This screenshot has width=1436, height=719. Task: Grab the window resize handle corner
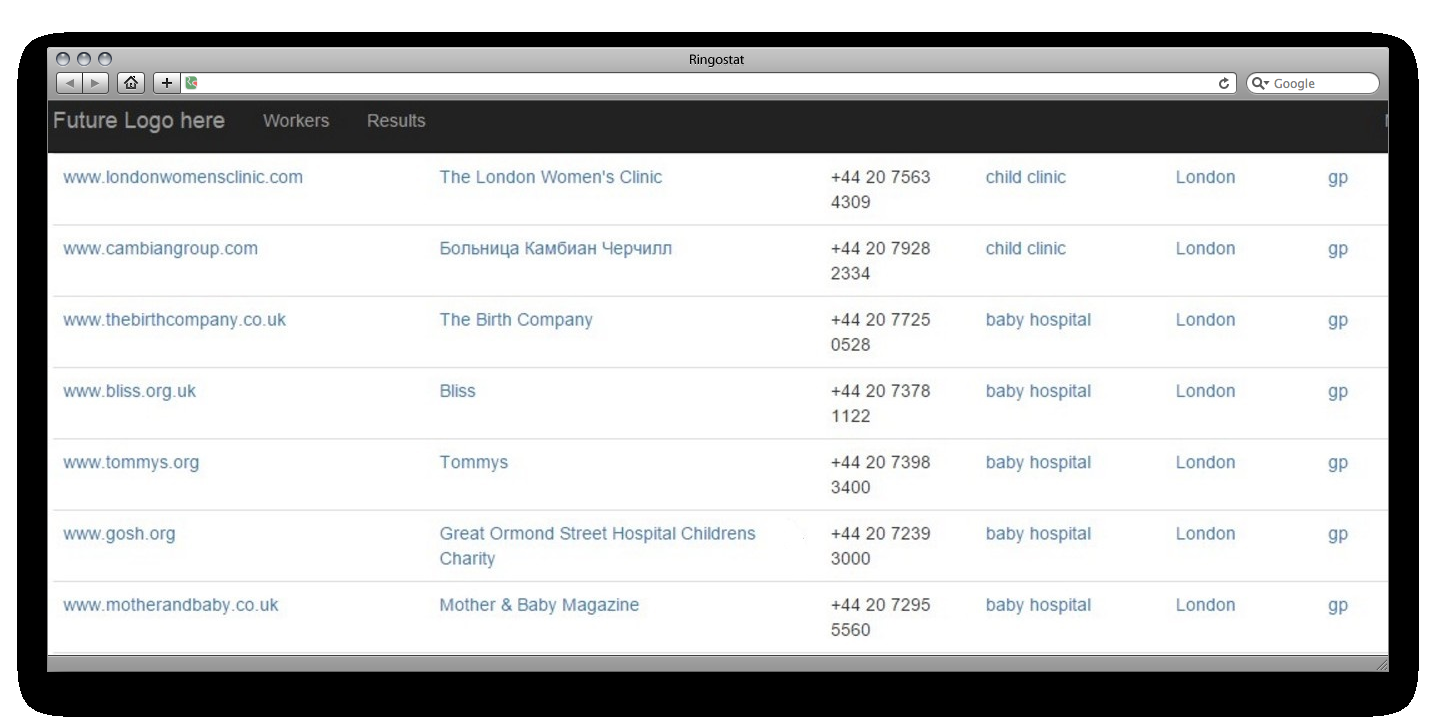(x=1381, y=664)
